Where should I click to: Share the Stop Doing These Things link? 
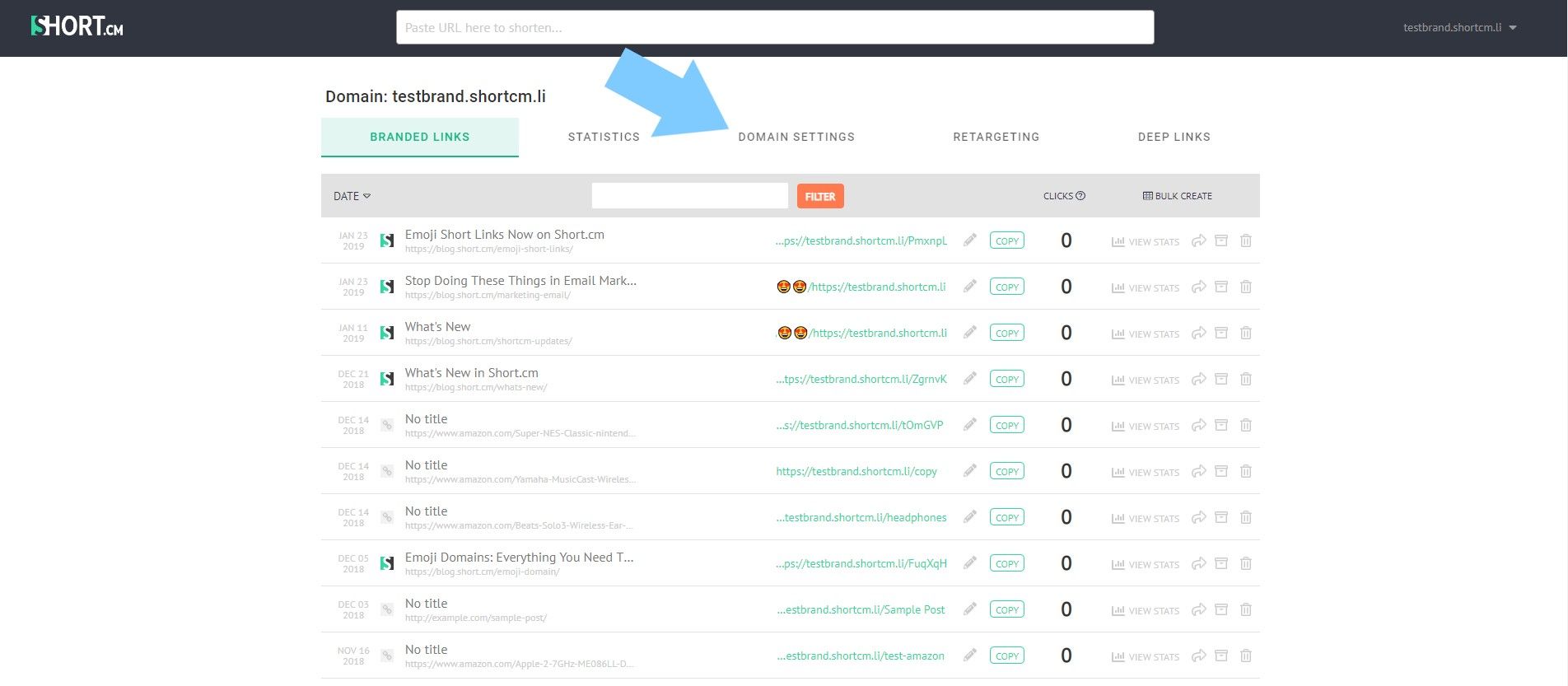[x=1199, y=287]
